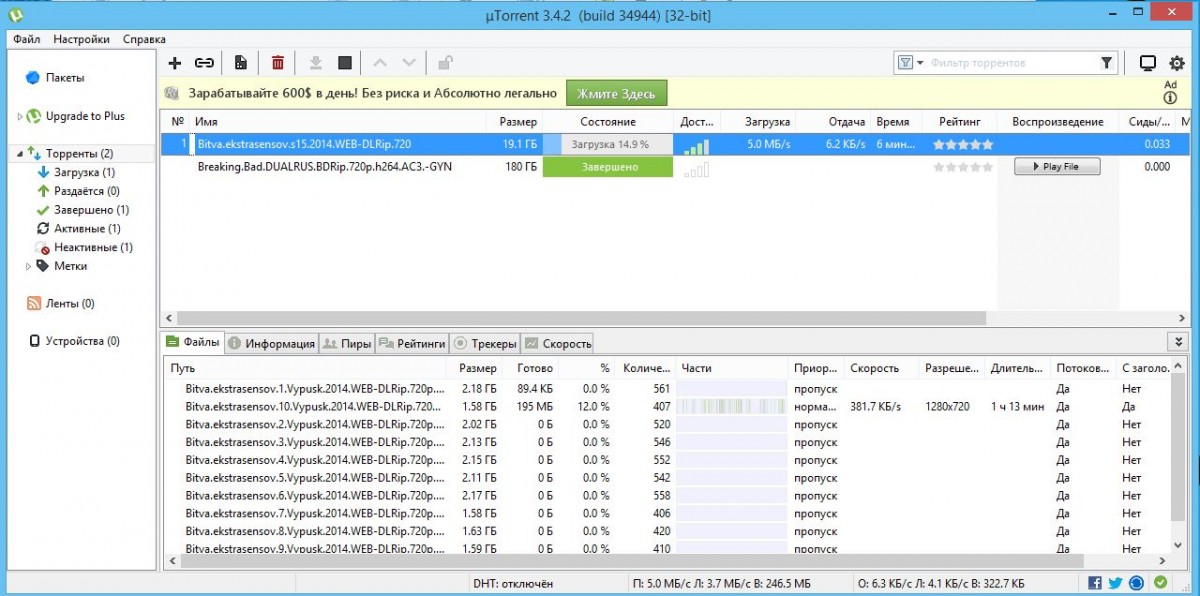Click the pieces bar of Vypusk 10 file
The width and height of the screenshot is (1200, 596).
[732, 406]
